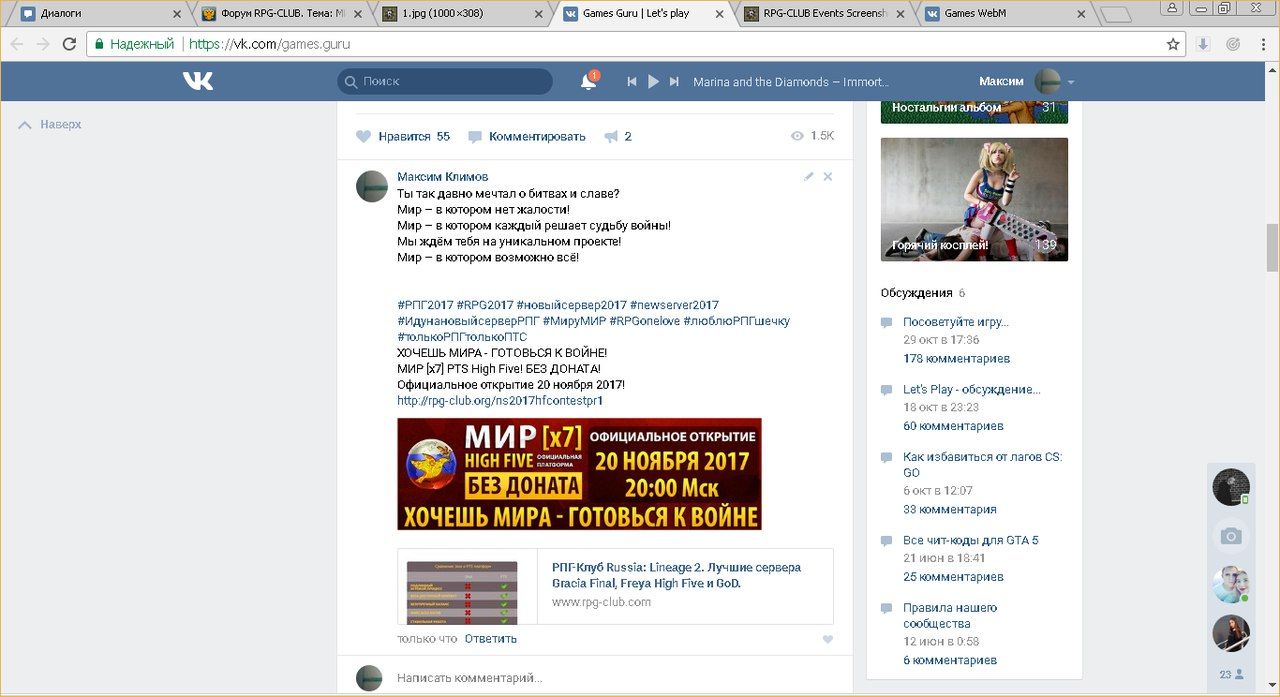Screen dimensions: 1280x697
Task: Click Ответить under the comment
Action: click(x=491, y=638)
